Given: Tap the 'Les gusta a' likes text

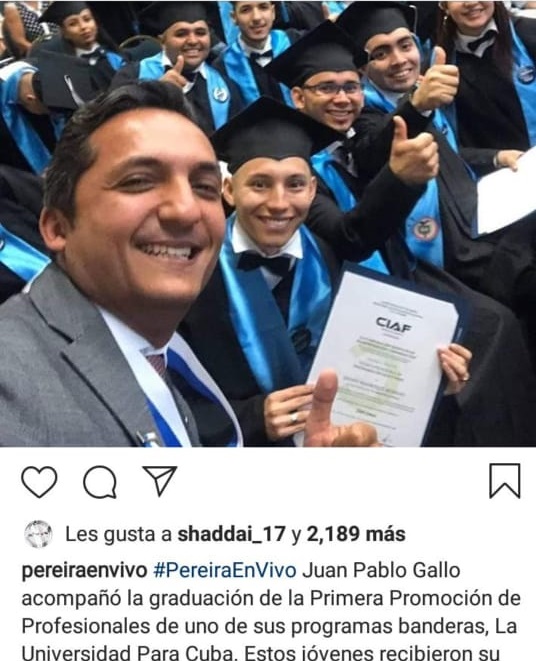Looking at the screenshot, I should 119,535.
